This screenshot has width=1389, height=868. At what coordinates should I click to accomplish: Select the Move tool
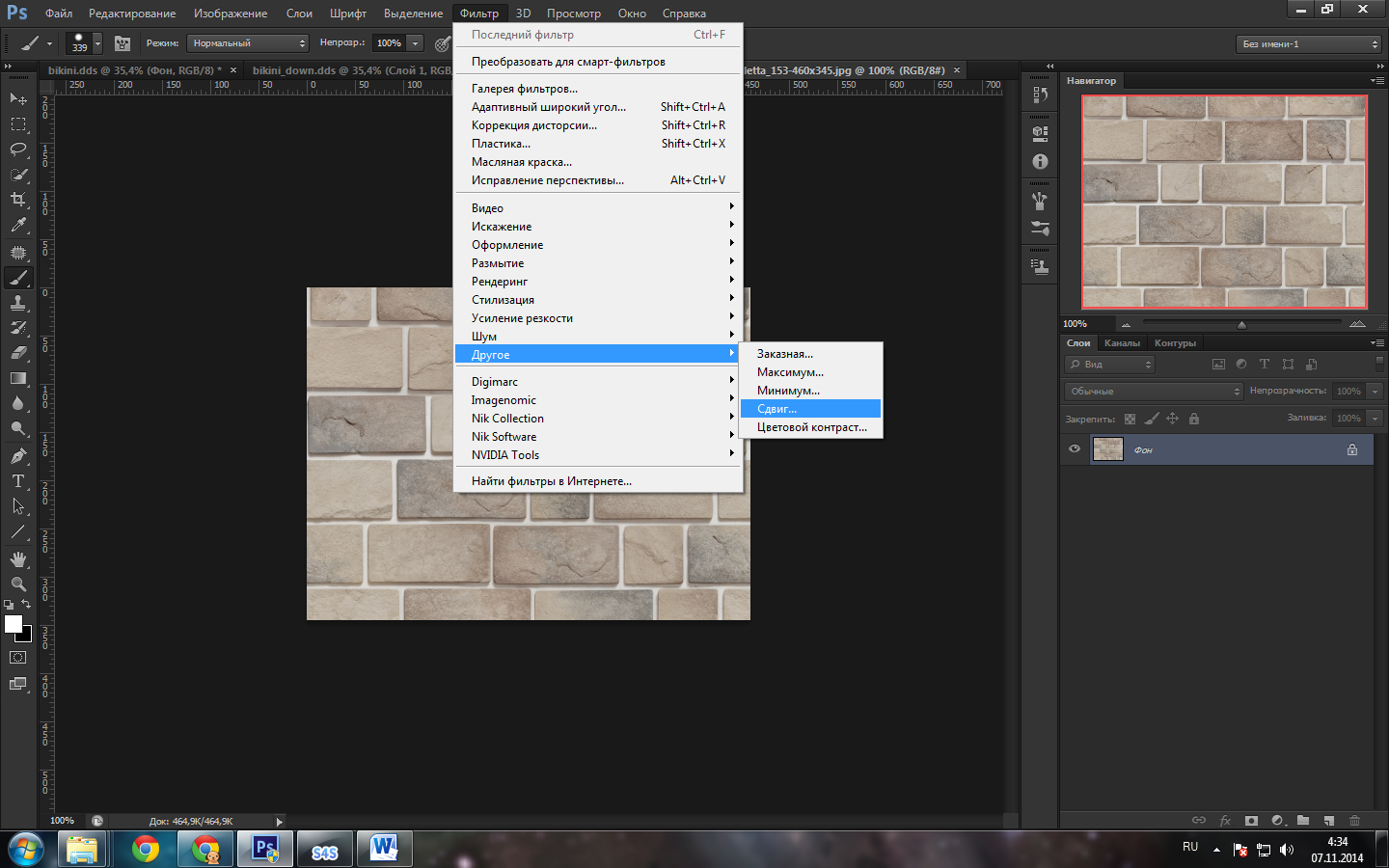click(x=18, y=98)
